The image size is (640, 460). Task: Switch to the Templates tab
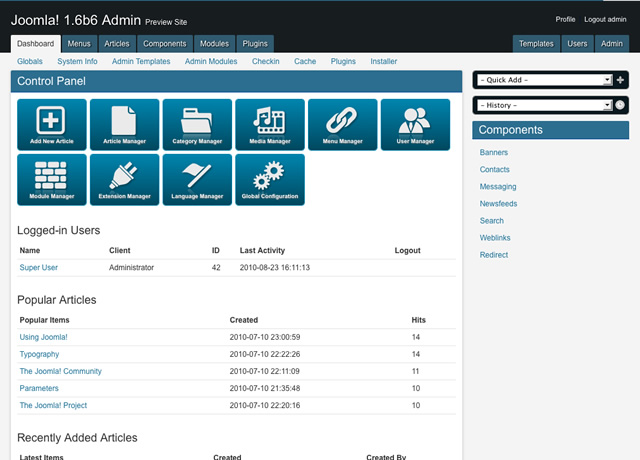536,44
